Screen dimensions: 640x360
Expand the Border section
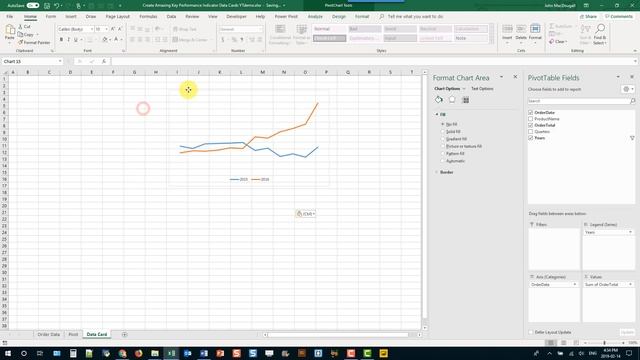pyautogui.click(x=437, y=172)
